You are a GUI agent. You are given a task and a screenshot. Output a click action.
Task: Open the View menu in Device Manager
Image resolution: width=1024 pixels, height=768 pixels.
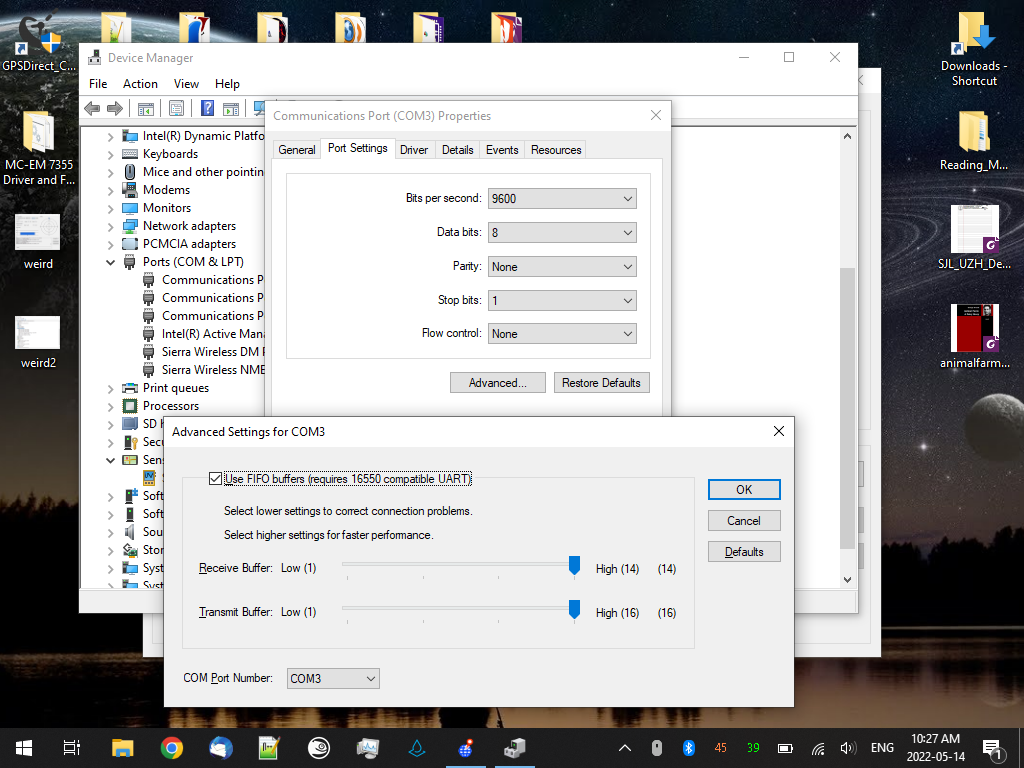pyautogui.click(x=186, y=84)
